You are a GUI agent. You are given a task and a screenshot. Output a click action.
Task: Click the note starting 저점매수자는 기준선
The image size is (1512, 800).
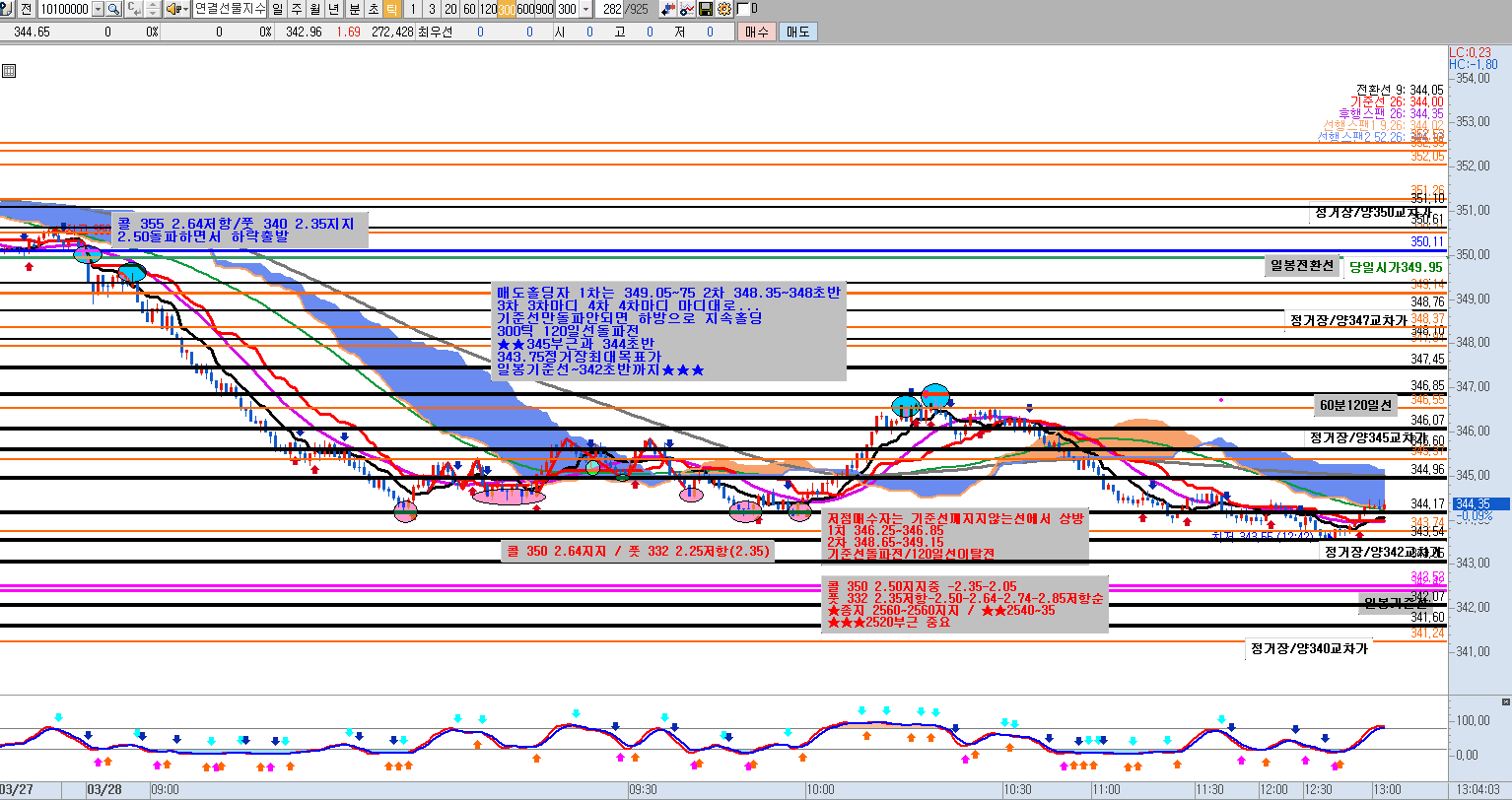[955, 537]
